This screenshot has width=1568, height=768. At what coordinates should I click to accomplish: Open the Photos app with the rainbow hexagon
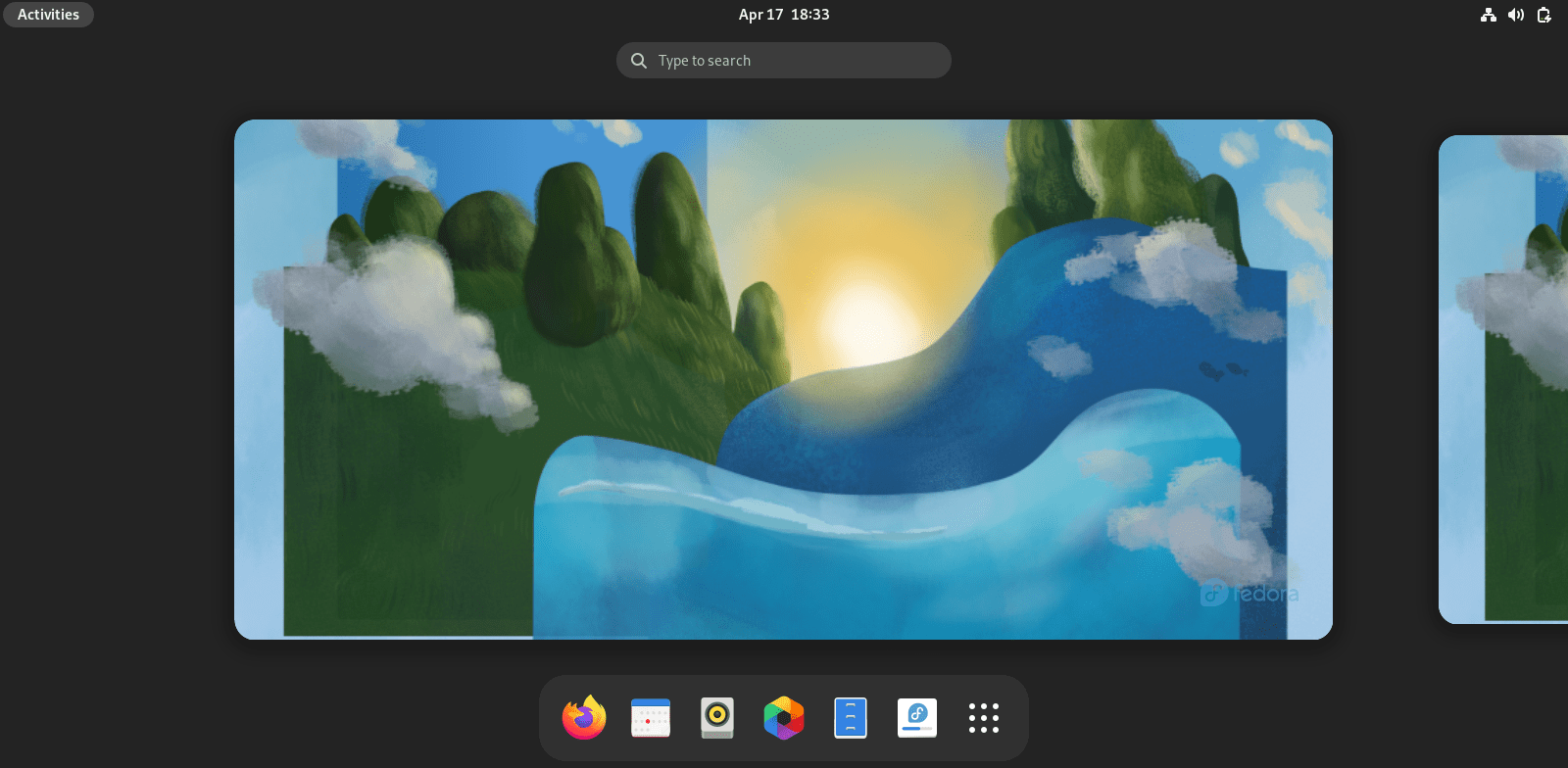coord(784,718)
